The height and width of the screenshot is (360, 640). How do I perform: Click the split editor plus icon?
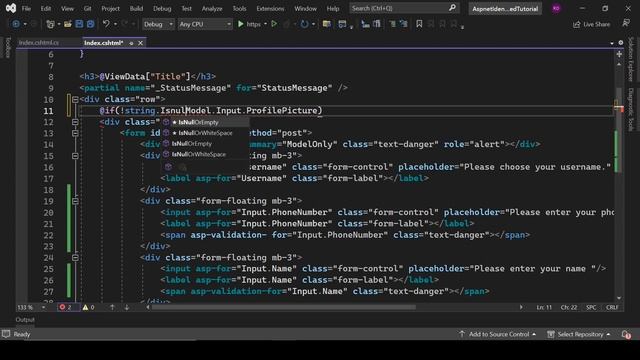click(x=619, y=54)
